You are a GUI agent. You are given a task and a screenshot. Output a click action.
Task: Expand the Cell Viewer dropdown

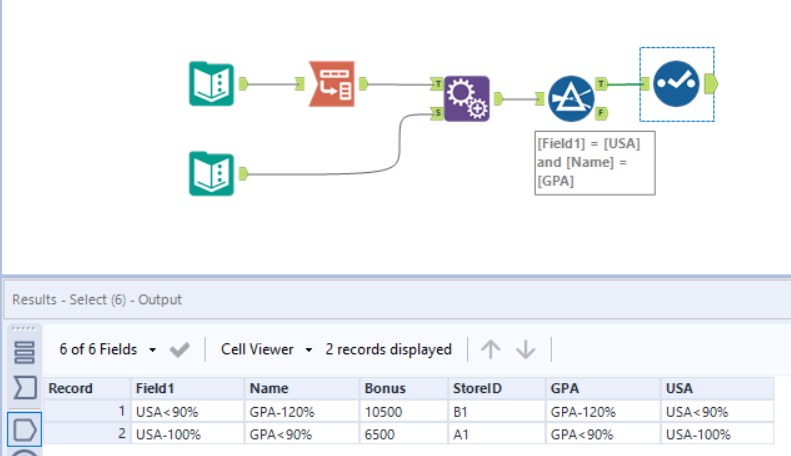267,349
